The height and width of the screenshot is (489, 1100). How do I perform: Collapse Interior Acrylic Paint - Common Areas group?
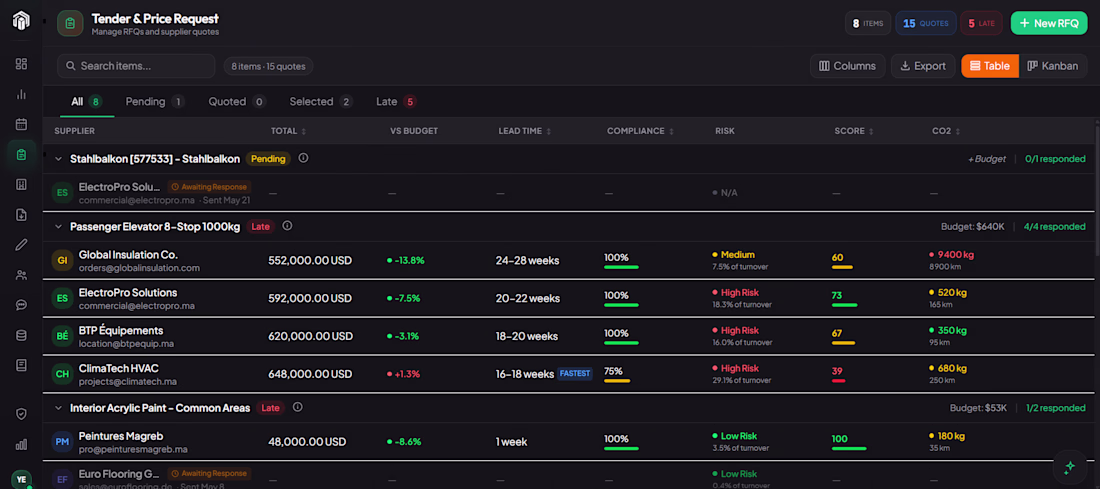tap(58, 408)
